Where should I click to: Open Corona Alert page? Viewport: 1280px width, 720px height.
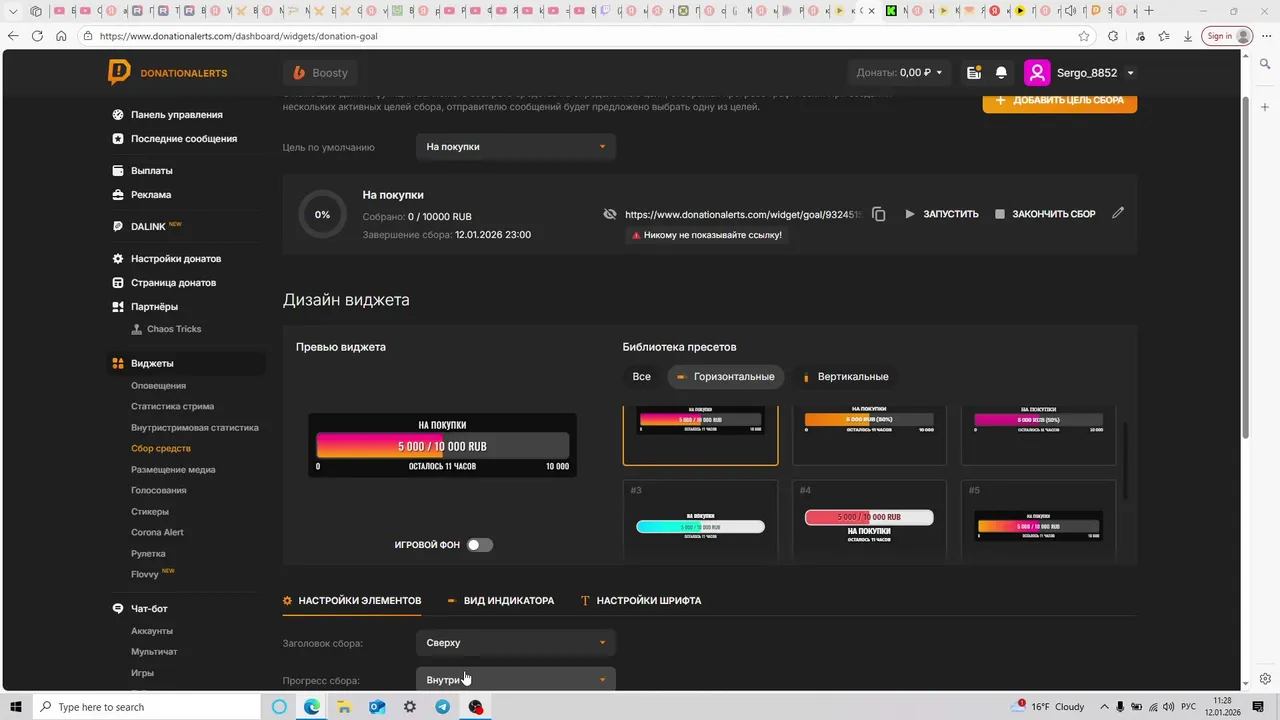pos(157,533)
